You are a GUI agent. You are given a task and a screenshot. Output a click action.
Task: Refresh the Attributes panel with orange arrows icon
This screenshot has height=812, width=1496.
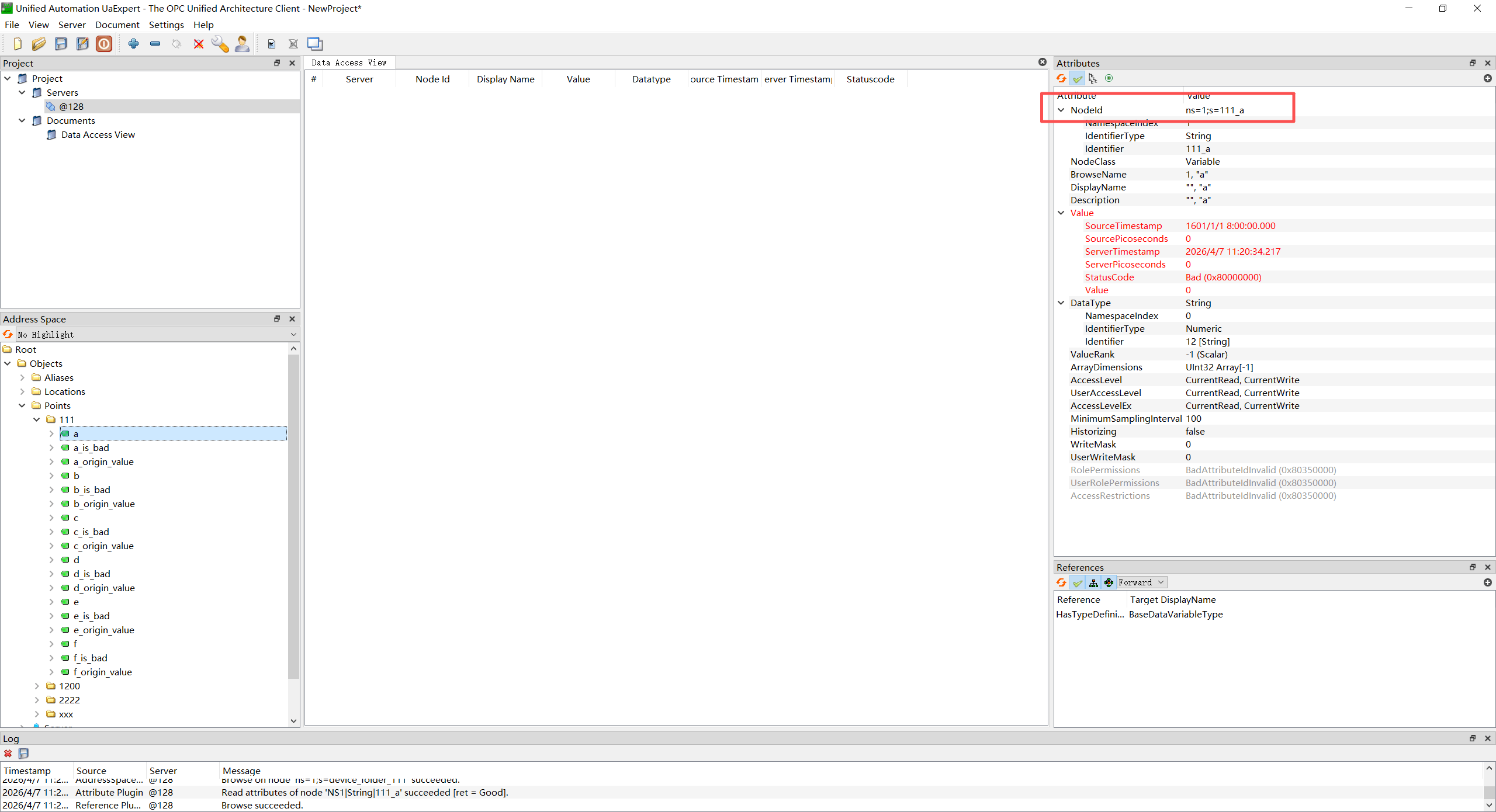(x=1062, y=78)
